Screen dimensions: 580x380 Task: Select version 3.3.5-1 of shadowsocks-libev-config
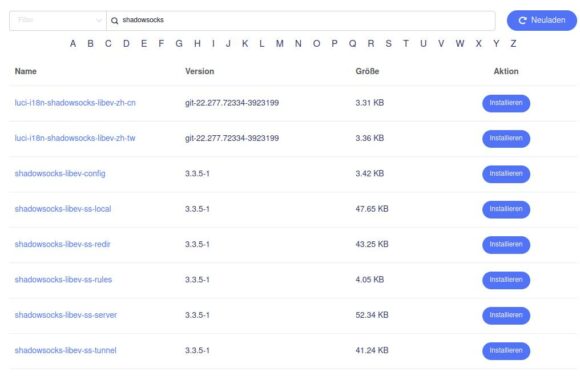[x=197, y=174]
